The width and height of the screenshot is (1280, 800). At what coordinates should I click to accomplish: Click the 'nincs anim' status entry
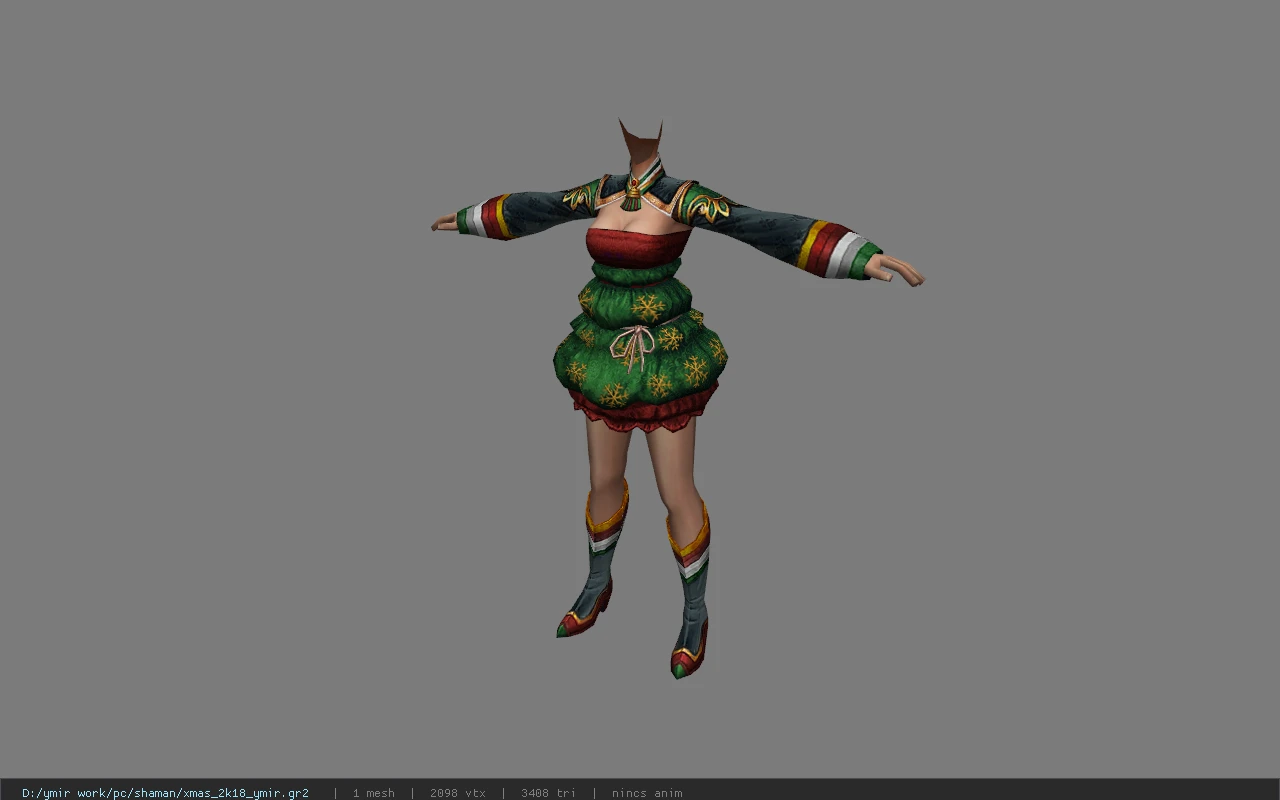pyautogui.click(x=647, y=793)
